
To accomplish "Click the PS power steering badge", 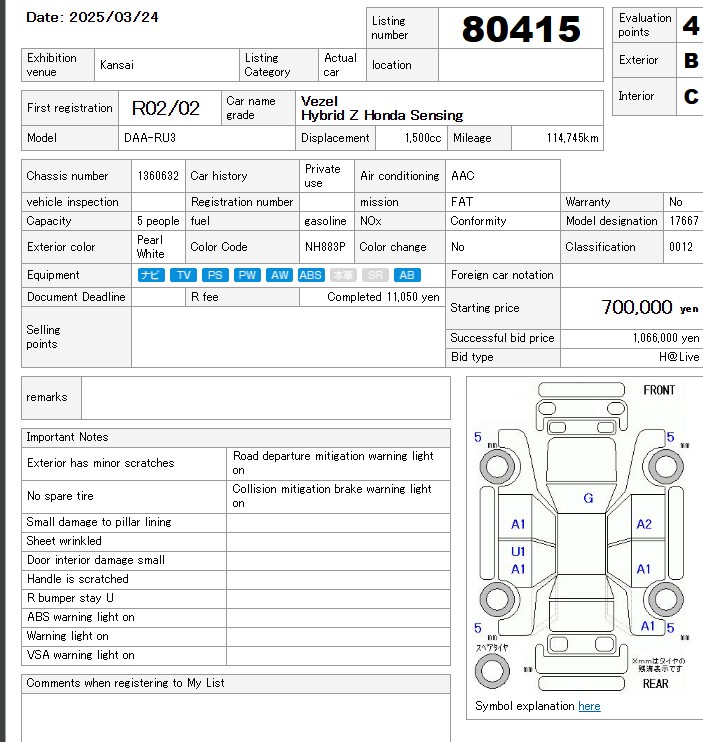I will pyautogui.click(x=215, y=275).
